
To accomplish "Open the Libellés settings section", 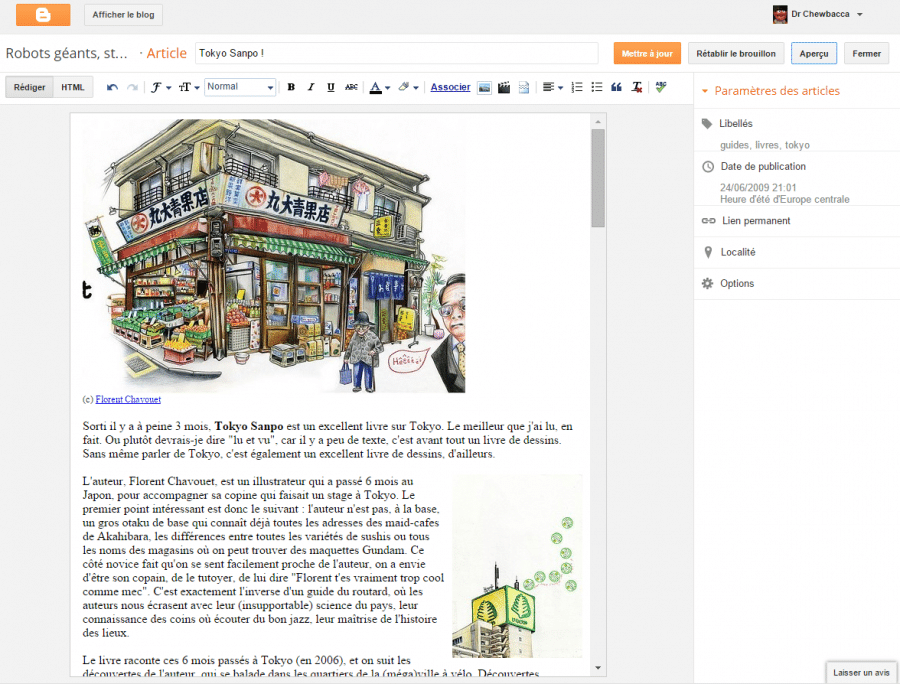I will [x=736, y=124].
